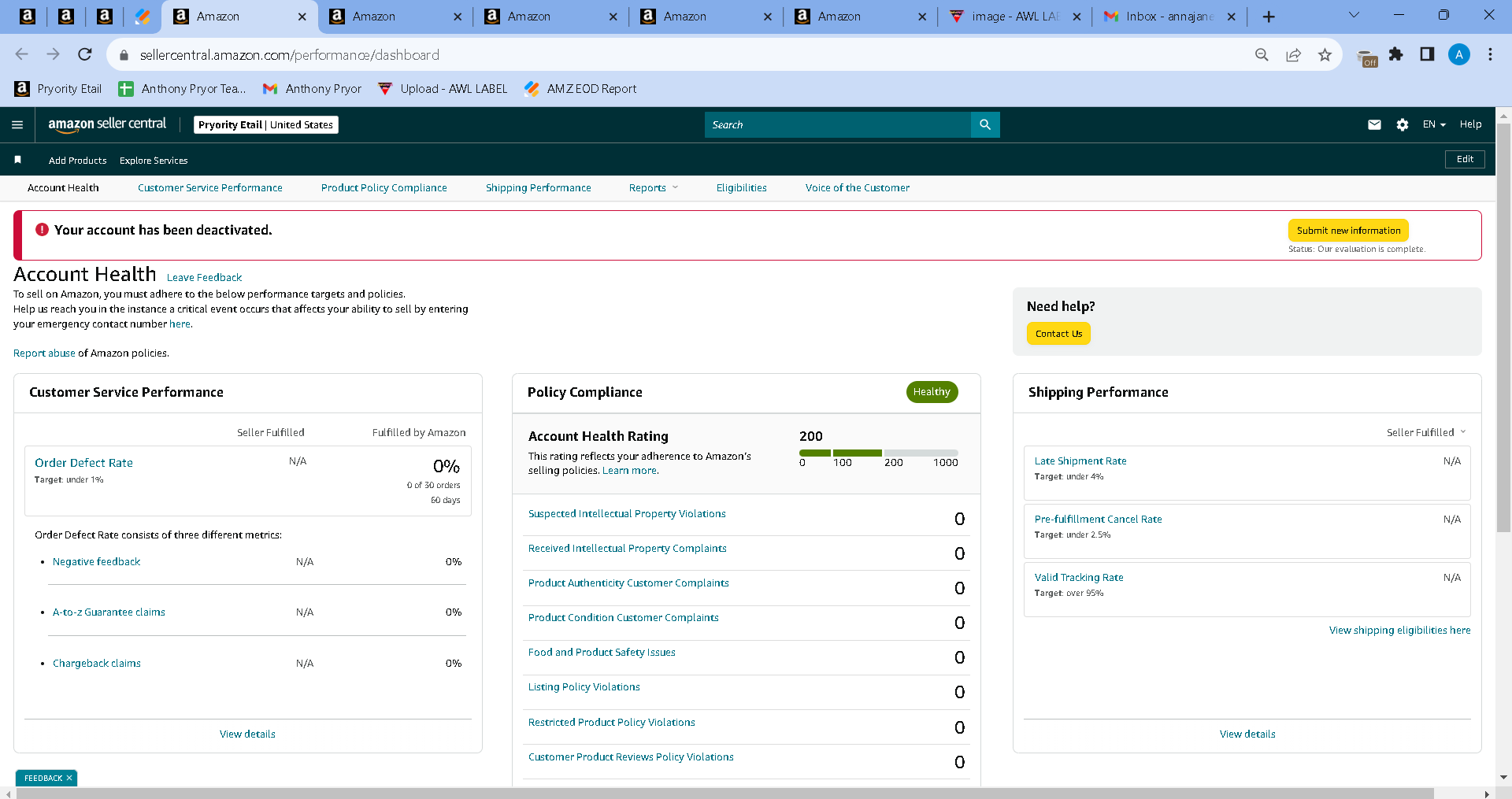Open Suspected Intellectual Property Violations
The width and height of the screenshot is (1512, 799).
627,514
